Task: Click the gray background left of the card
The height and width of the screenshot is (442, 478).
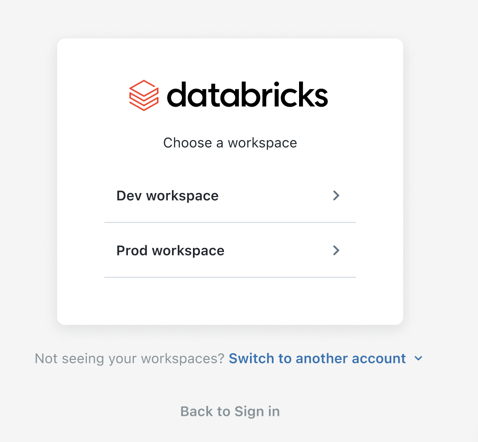Action: tap(28, 182)
